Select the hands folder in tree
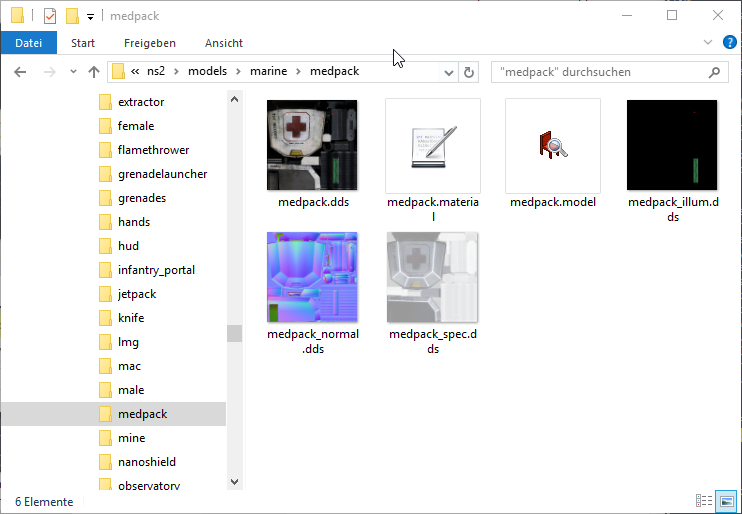This screenshot has width=742, height=514. click(134, 222)
